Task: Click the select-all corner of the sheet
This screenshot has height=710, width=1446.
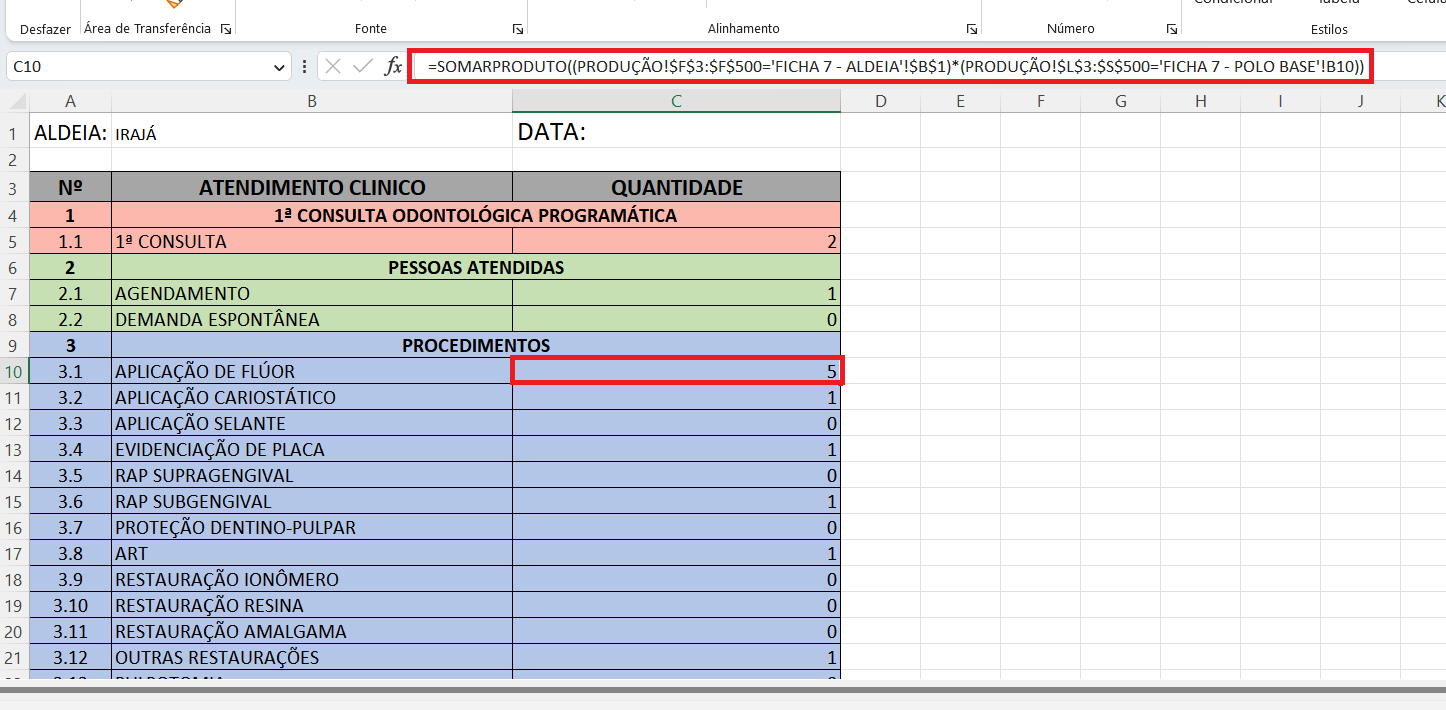Action: coord(15,101)
